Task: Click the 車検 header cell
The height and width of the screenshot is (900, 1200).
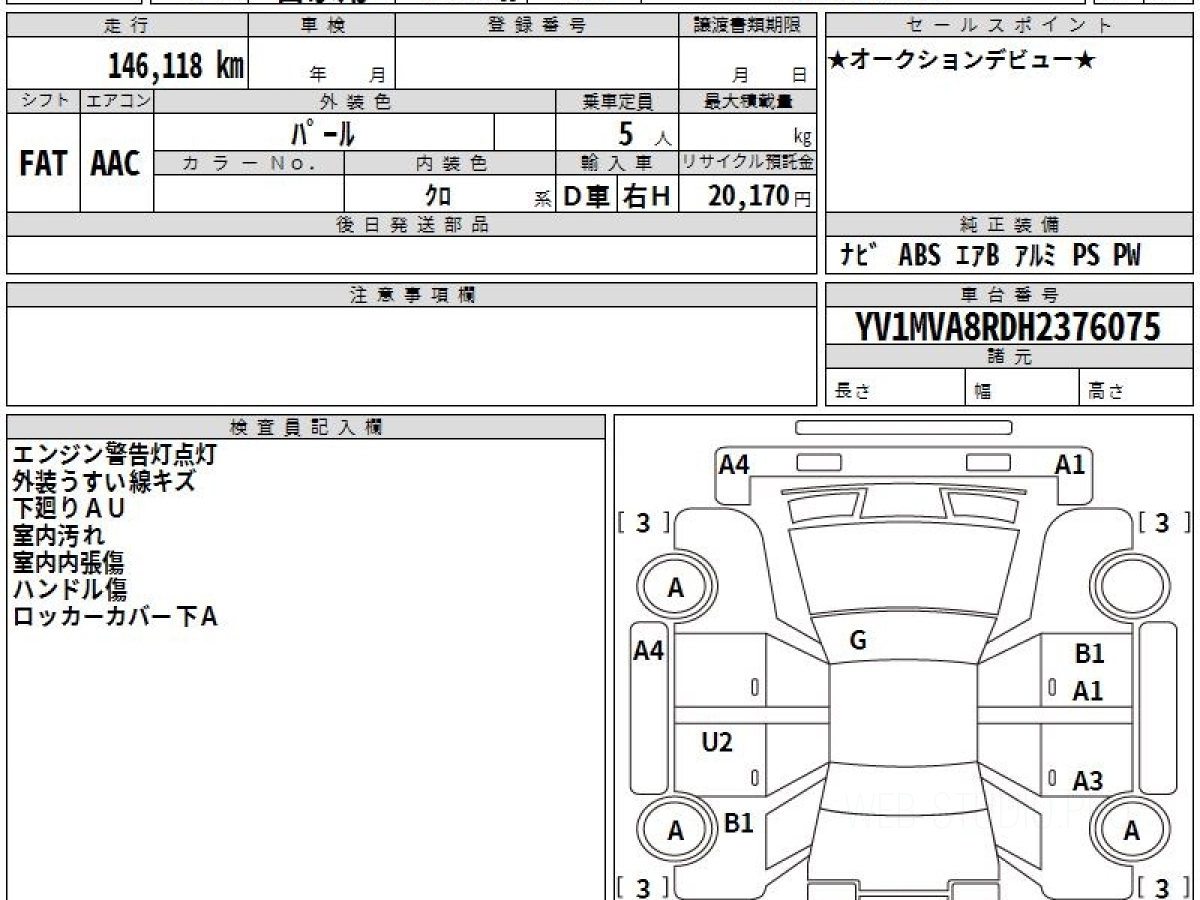Action: [x=321, y=26]
